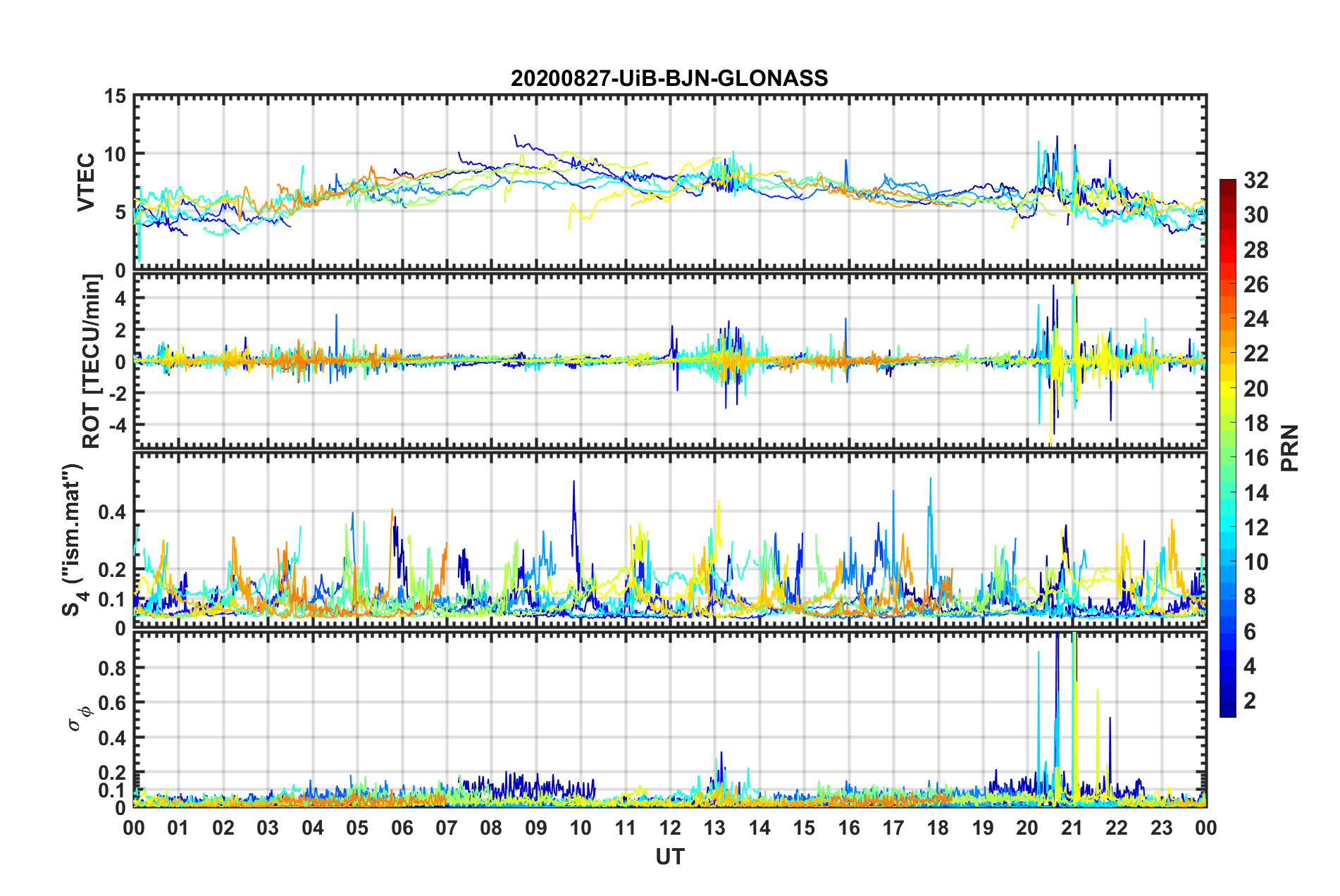This screenshot has height=896, width=1340.
Task: Pick colorbar tick label 12
Action: (1255, 528)
